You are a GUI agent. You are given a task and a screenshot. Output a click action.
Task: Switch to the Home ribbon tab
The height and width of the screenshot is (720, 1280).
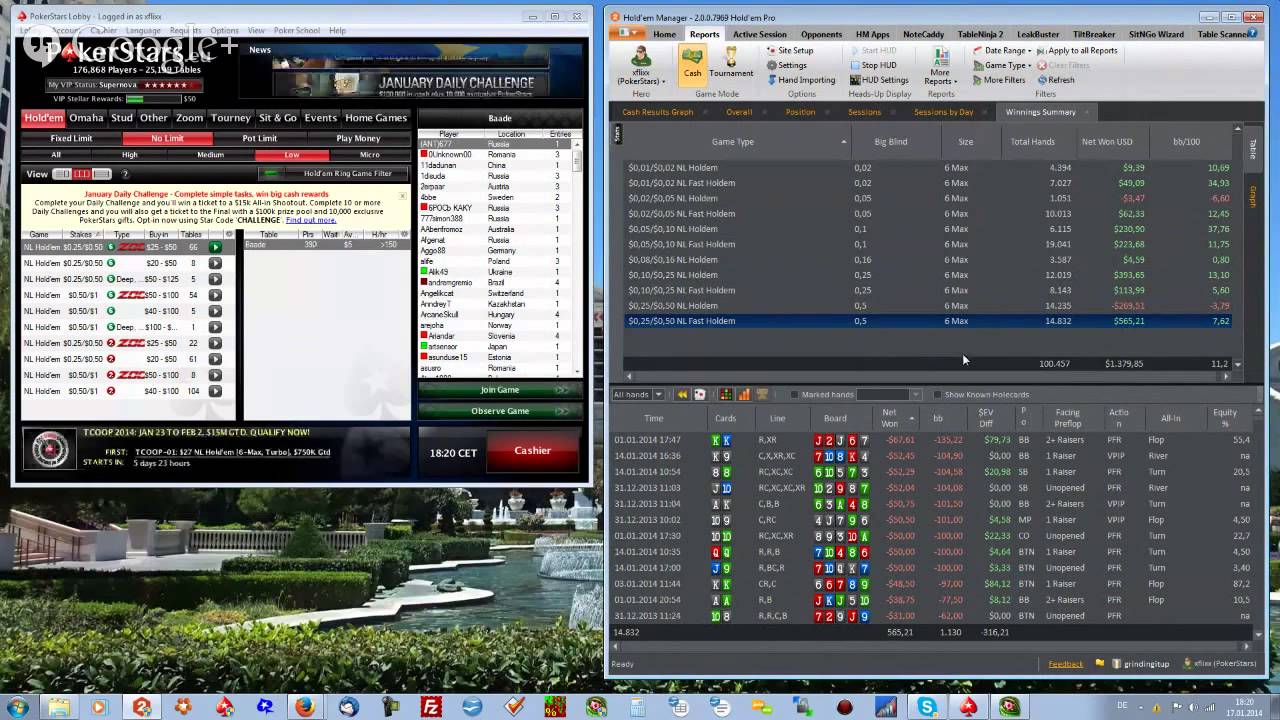(664, 34)
